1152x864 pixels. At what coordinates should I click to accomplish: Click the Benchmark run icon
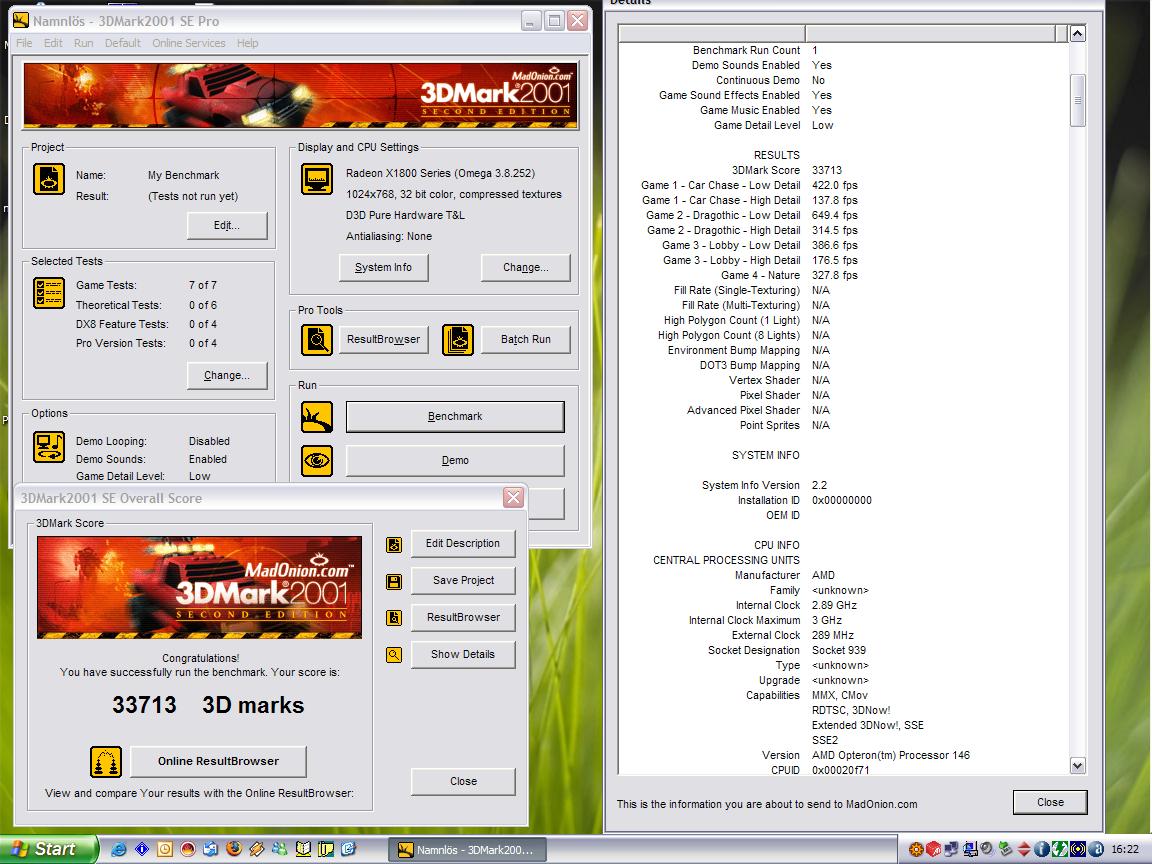click(x=317, y=417)
